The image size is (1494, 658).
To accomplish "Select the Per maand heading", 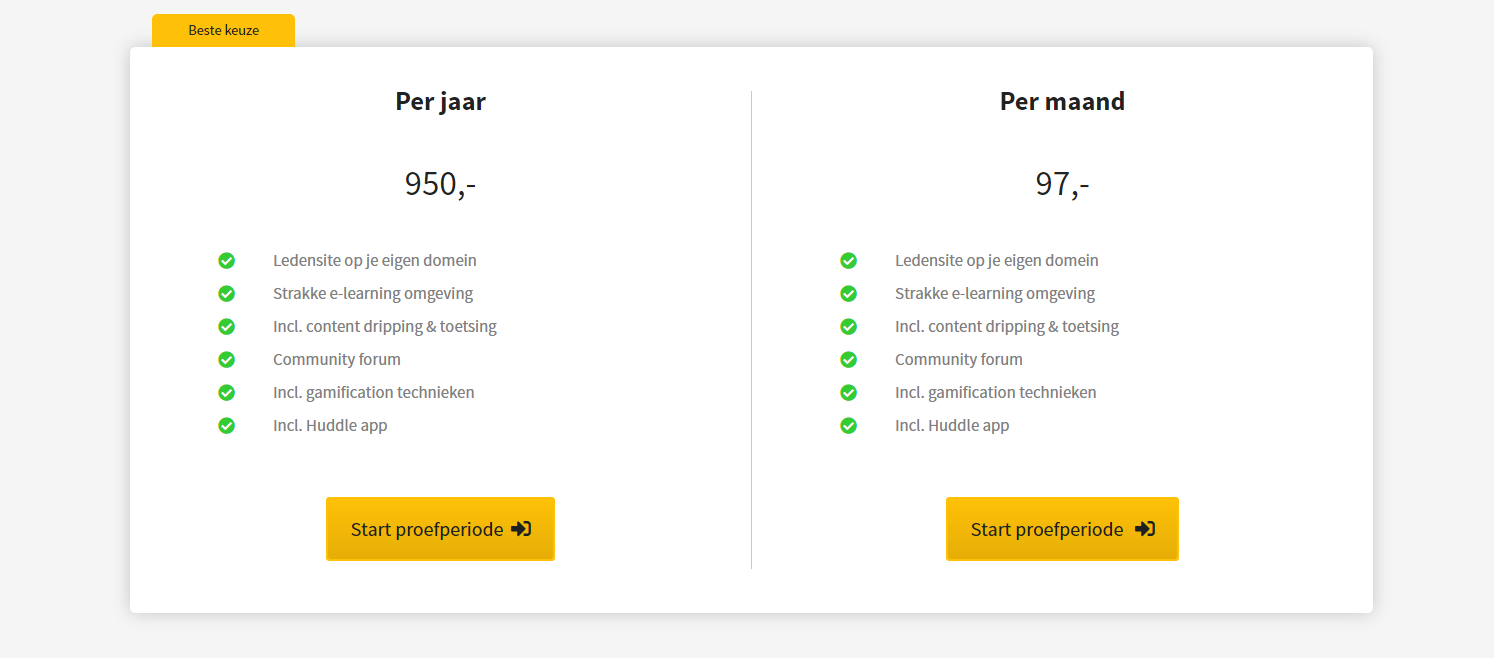I will pos(1062,102).
